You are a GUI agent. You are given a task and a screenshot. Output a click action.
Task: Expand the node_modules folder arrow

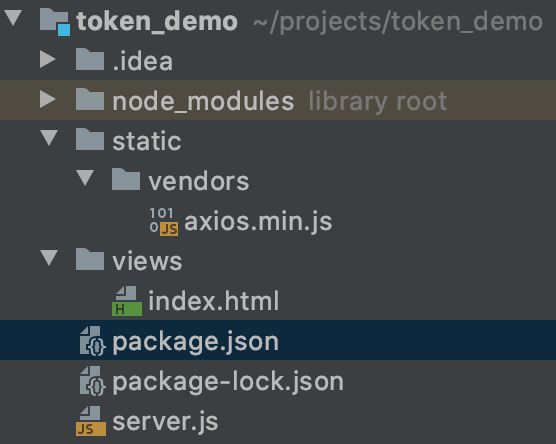click(48, 99)
